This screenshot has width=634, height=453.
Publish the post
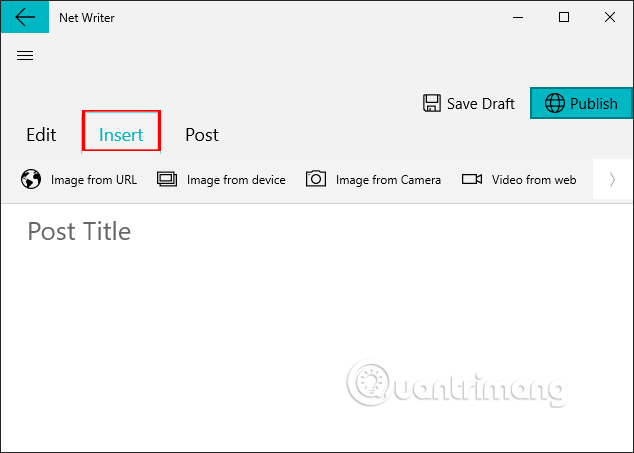[581, 103]
